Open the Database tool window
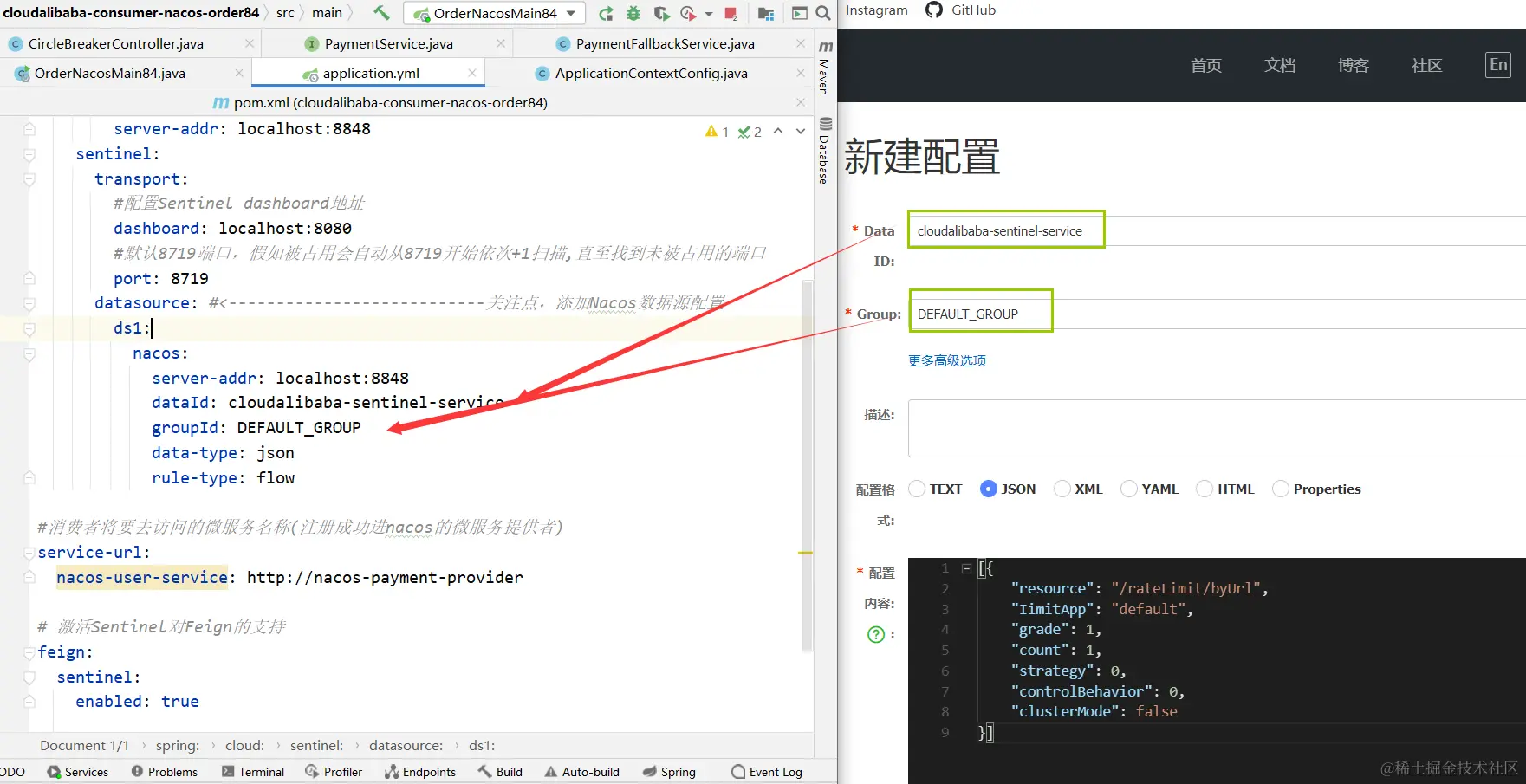The height and width of the screenshot is (784, 1526). click(x=825, y=151)
